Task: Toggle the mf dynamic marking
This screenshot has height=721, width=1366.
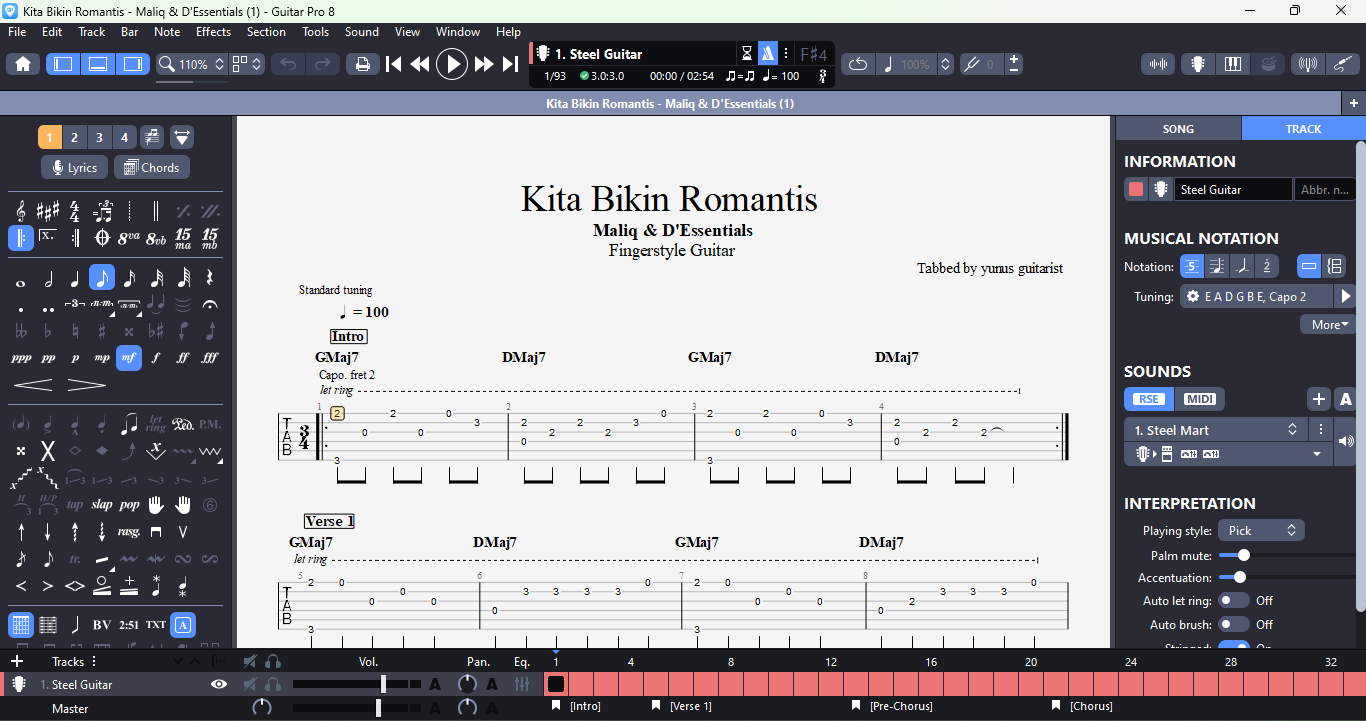Action: pos(129,358)
